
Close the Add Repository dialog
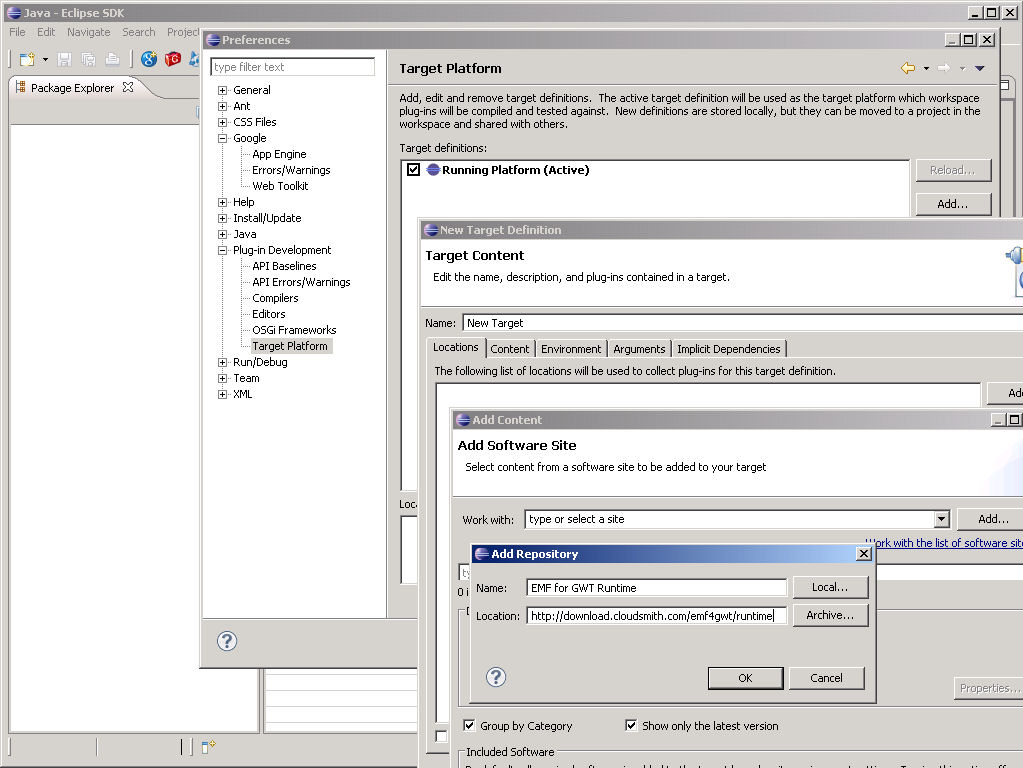[863, 553]
